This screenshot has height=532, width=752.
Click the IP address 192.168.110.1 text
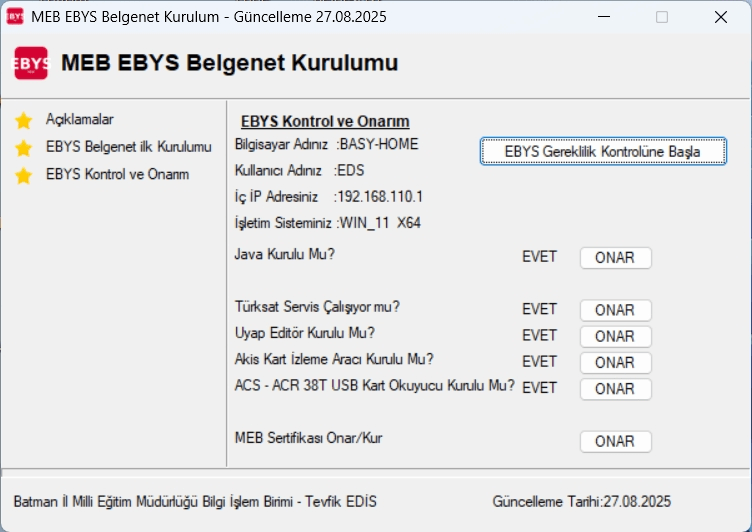tap(381, 197)
